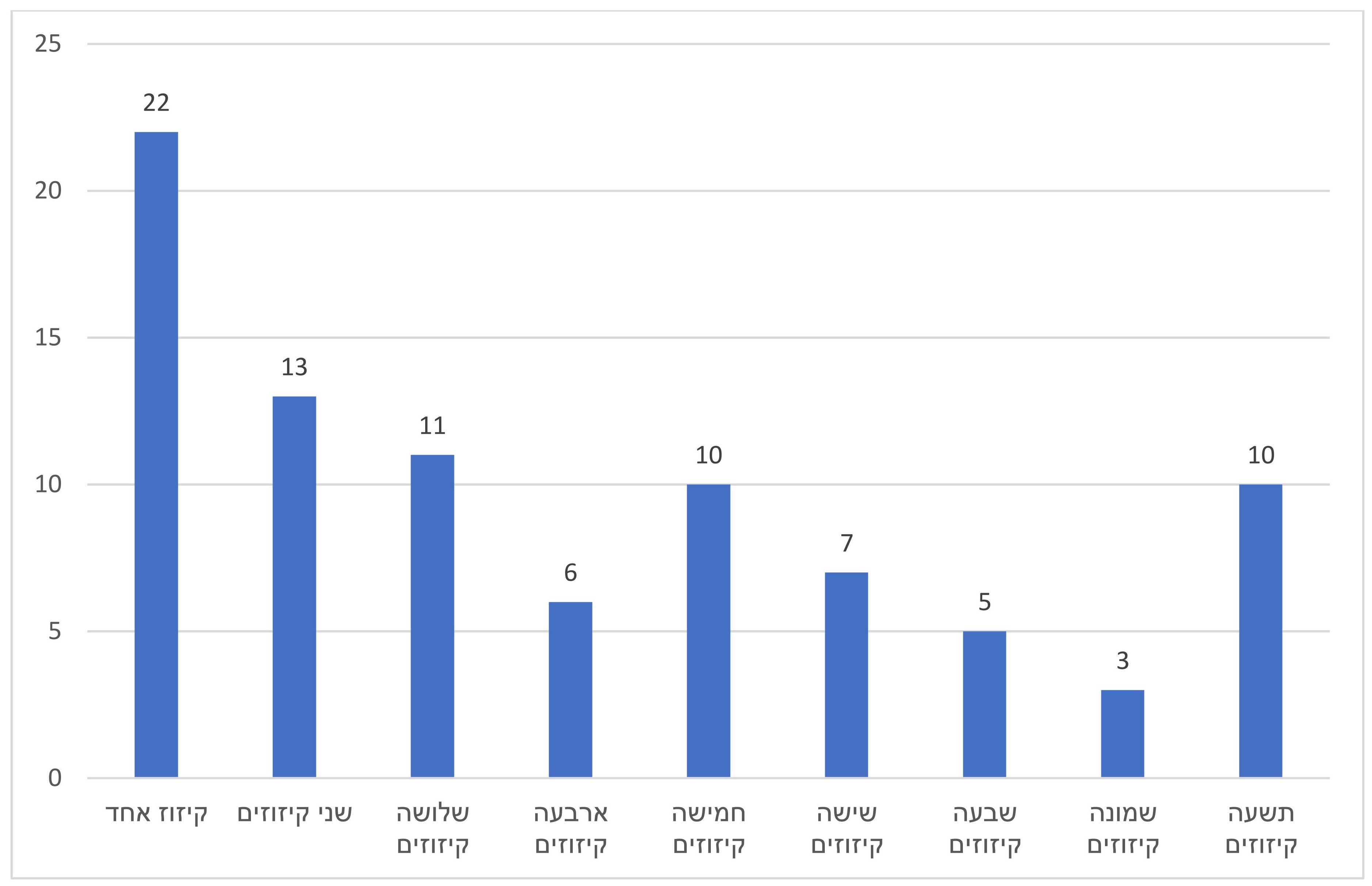Click the data label 22

tap(156, 103)
